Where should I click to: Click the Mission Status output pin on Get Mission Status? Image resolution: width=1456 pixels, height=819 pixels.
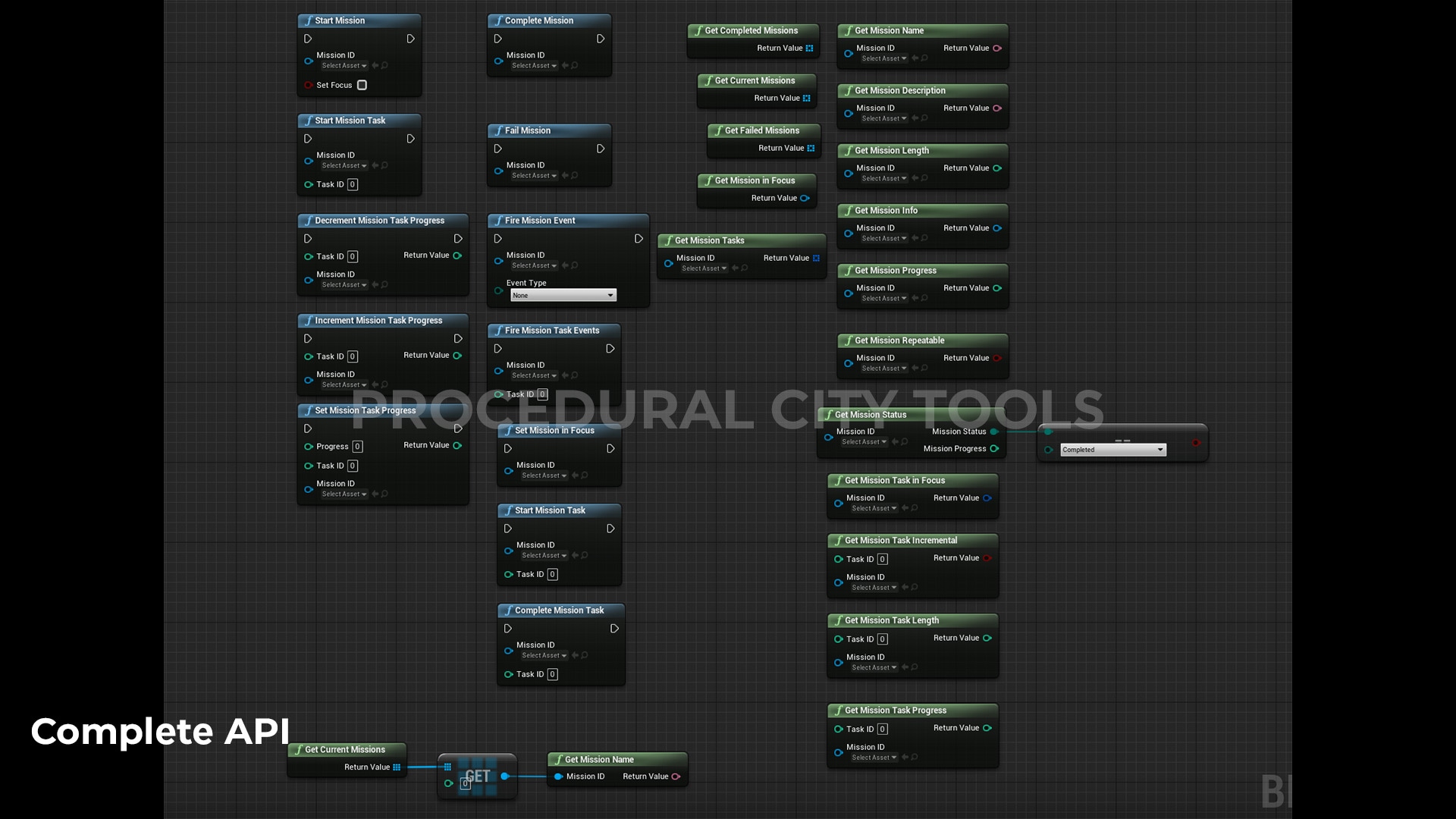(993, 431)
